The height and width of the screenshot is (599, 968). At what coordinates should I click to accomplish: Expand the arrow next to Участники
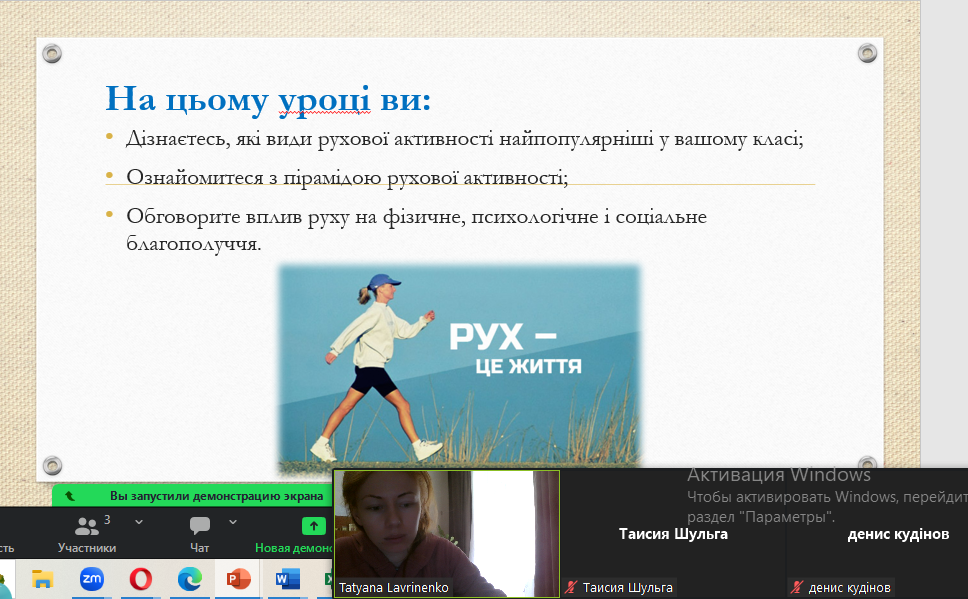click(x=139, y=522)
